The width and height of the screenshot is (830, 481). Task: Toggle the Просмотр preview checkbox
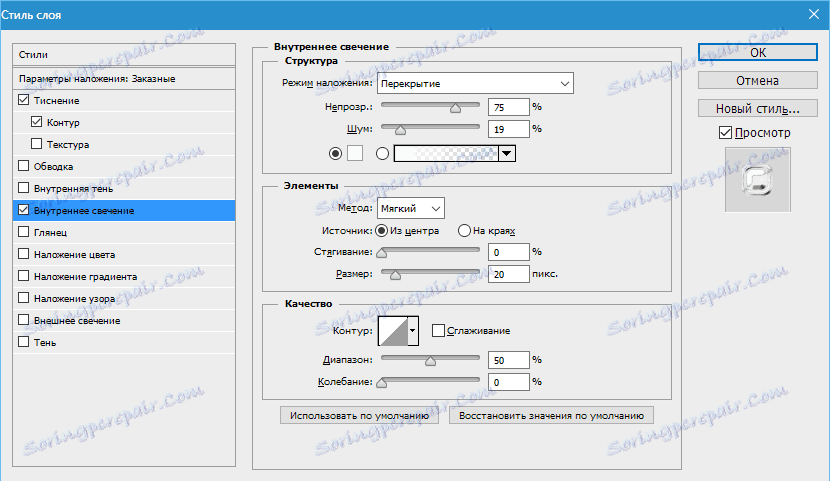tap(725, 133)
